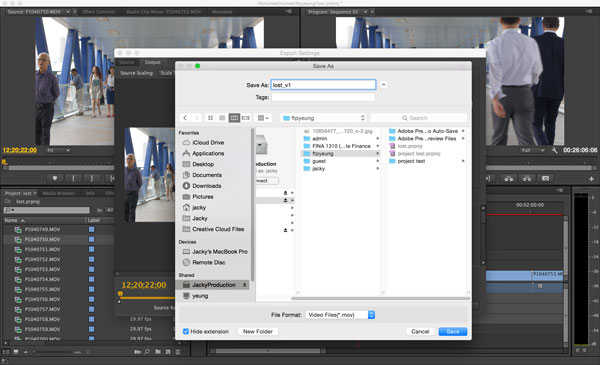Expand project test folder arrow
This screenshot has width=600, height=365.
(463, 161)
